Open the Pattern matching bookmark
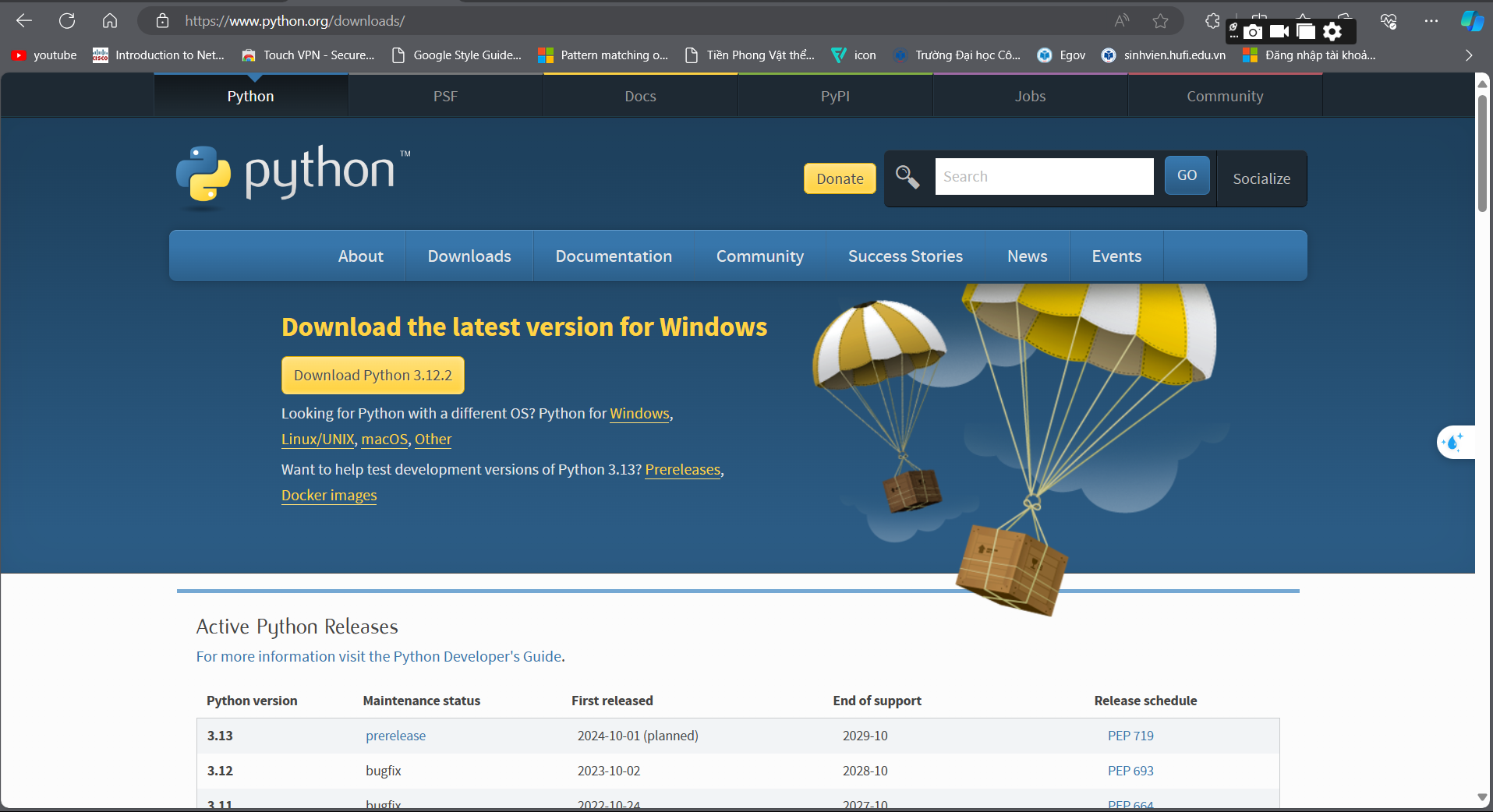The image size is (1493, 812). tap(603, 55)
